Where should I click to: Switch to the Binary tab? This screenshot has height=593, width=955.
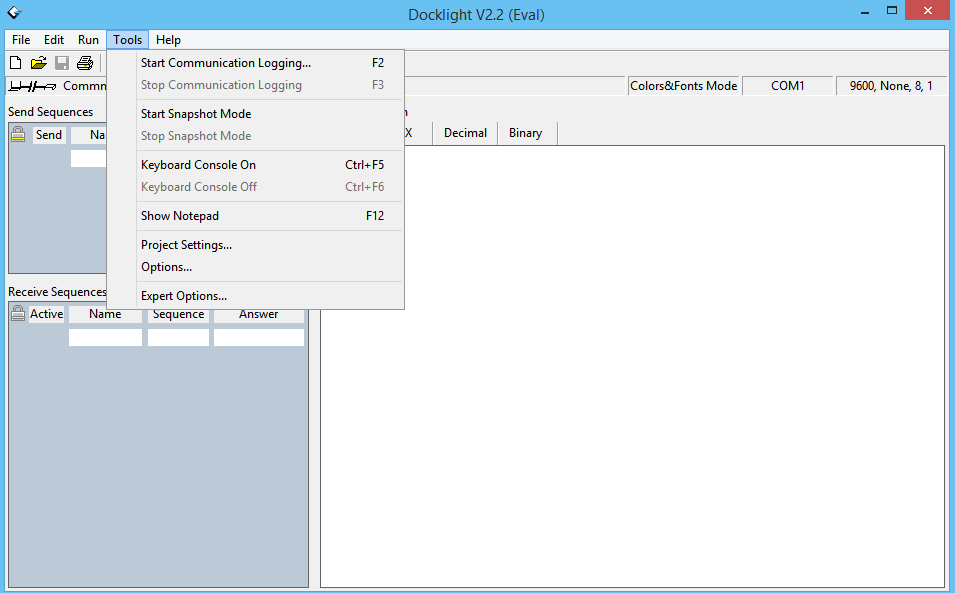point(526,133)
